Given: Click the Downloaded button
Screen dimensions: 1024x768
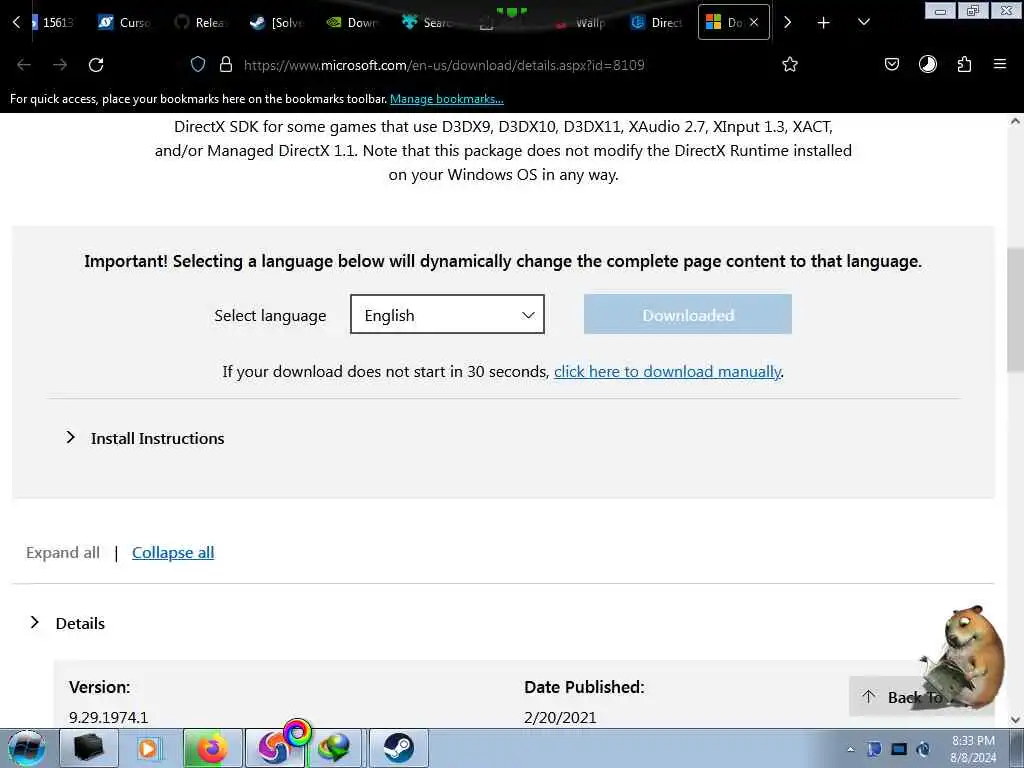Looking at the screenshot, I should pos(688,314).
